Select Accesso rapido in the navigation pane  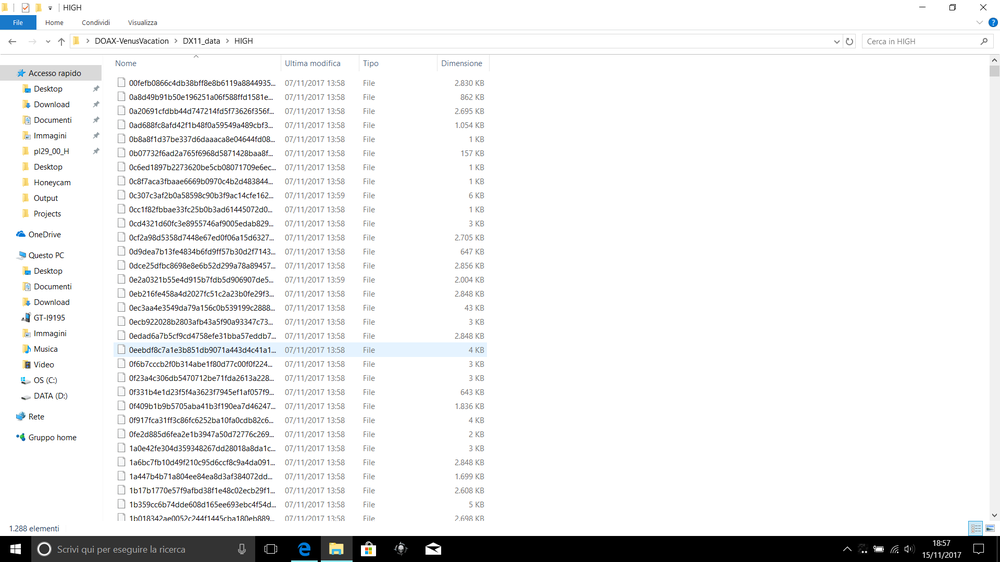point(50,73)
